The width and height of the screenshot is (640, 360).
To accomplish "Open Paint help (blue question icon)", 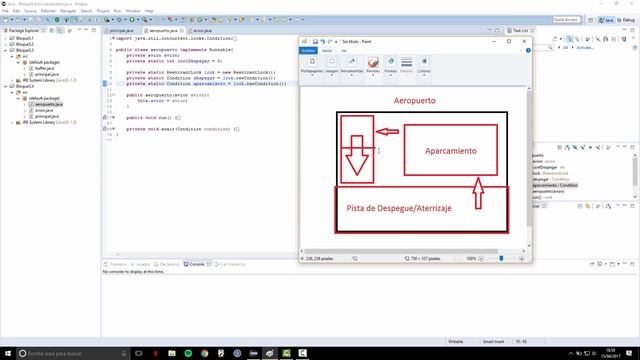I will coord(528,51).
